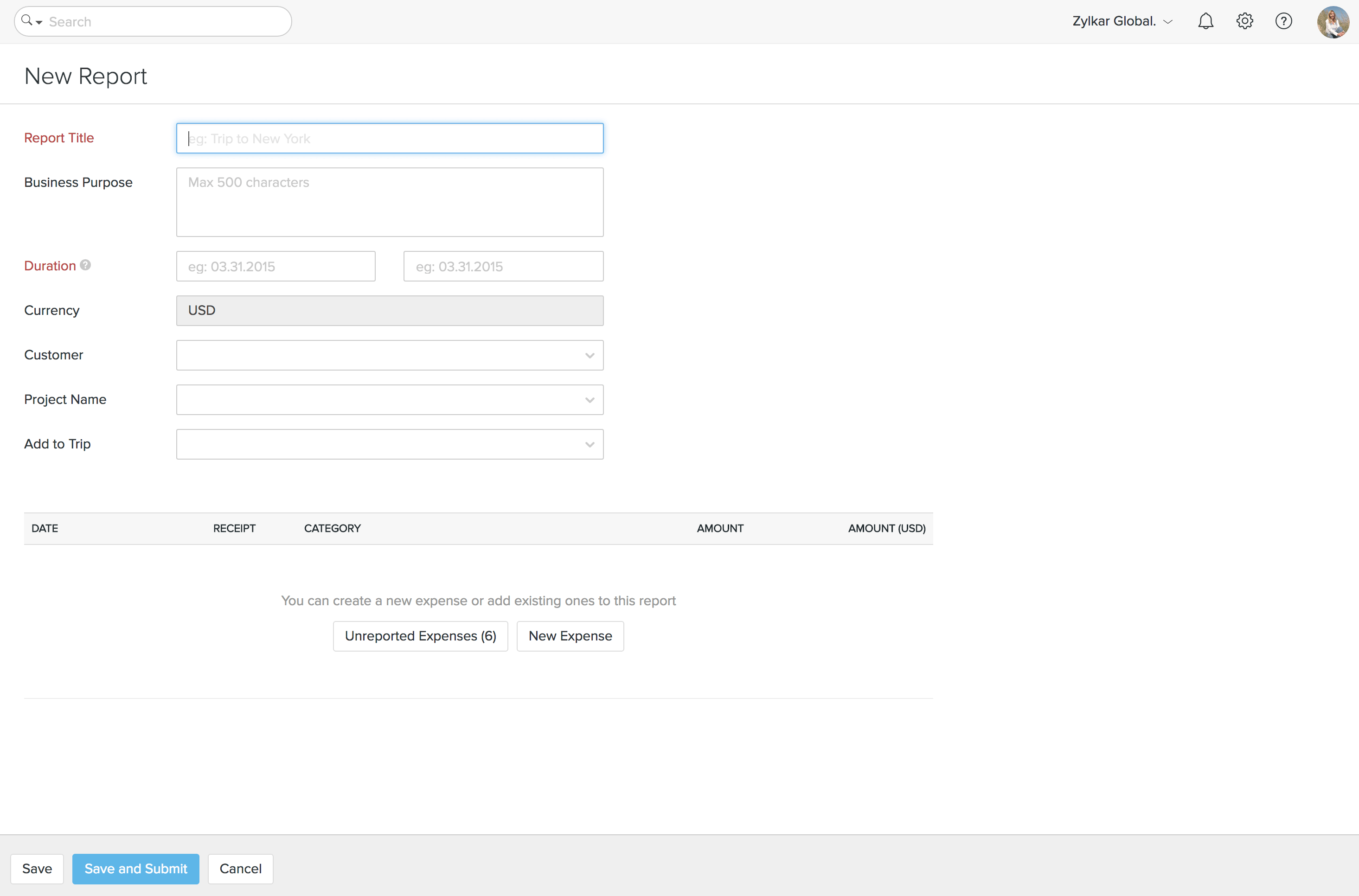Create a New Expense
The height and width of the screenshot is (896, 1359).
pyautogui.click(x=570, y=635)
